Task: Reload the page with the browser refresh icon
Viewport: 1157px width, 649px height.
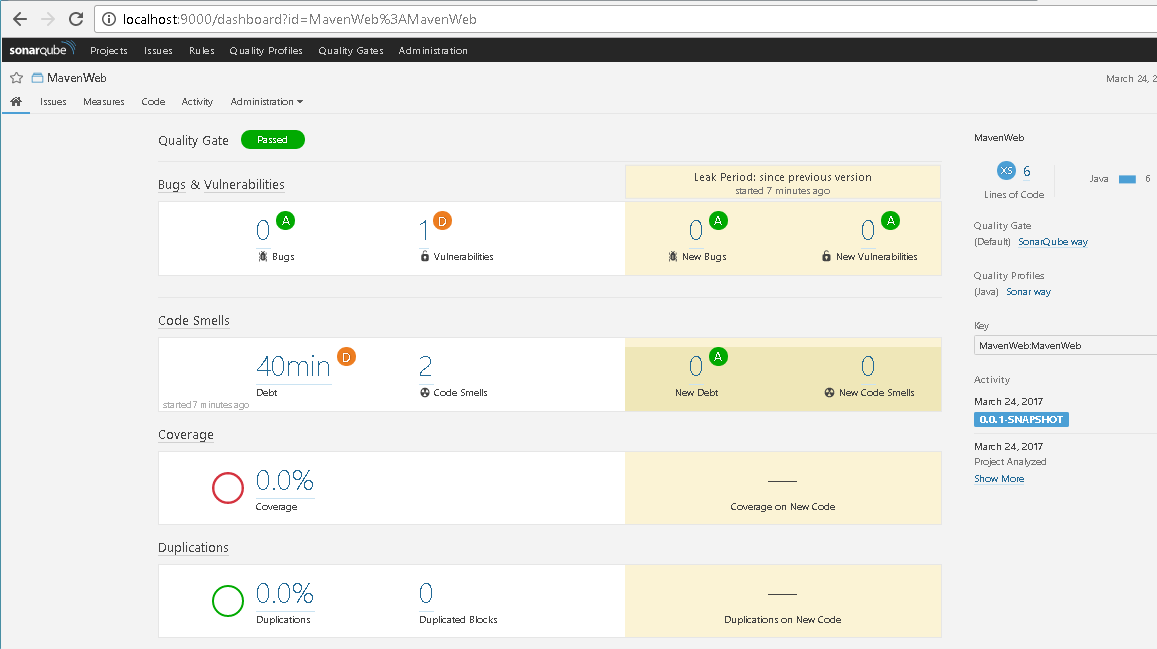Action: point(76,19)
